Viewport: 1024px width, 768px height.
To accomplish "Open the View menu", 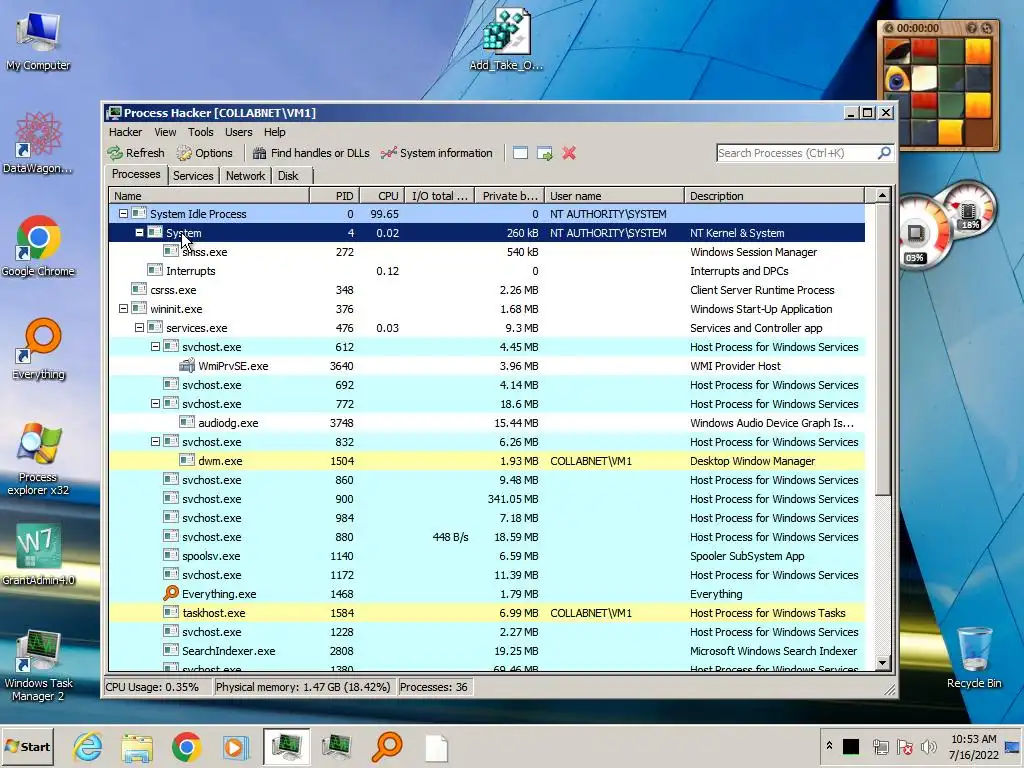I will pyautogui.click(x=165, y=132).
